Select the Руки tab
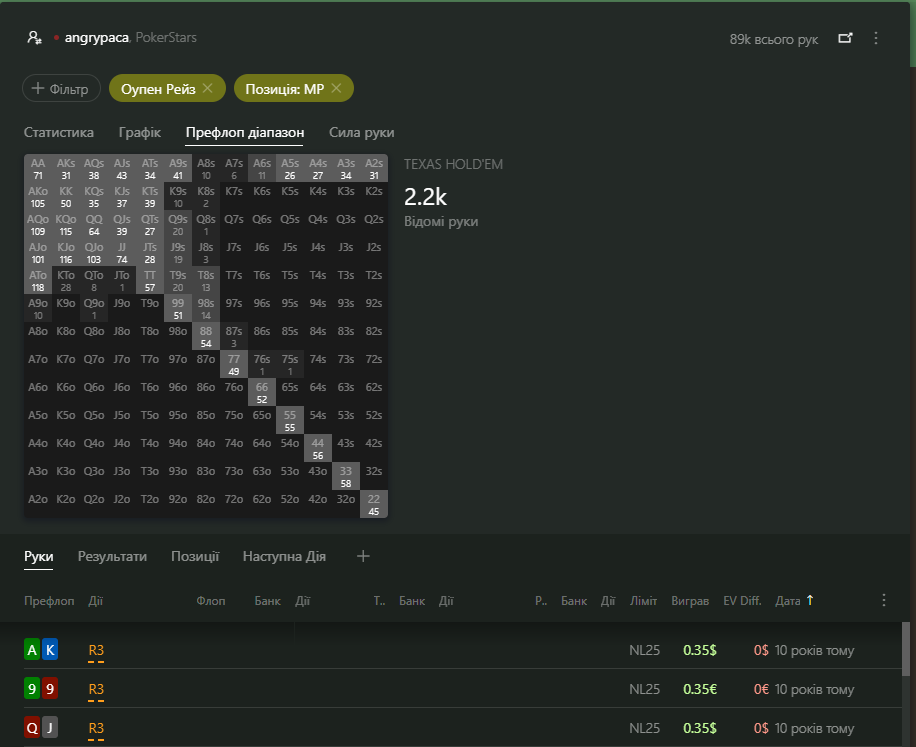Image resolution: width=916 pixels, height=747 pixels. click(39, 557)
